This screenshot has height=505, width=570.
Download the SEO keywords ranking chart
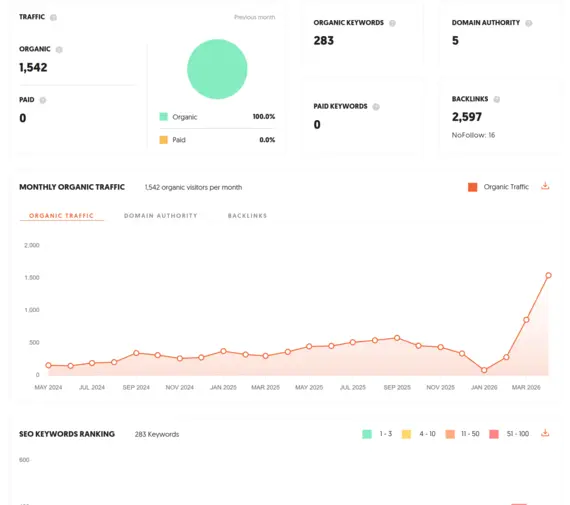tap(545, 433)
